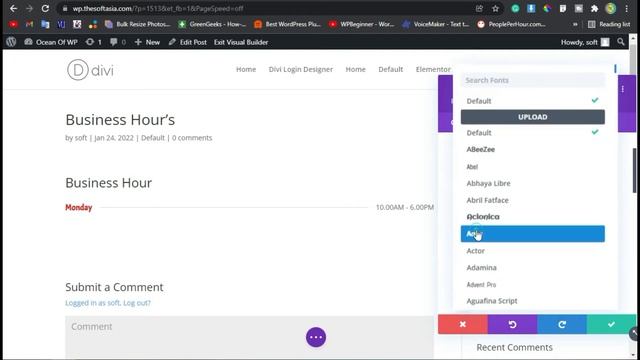Open Bulk Resize Photos bookmark
The width and height of the screenshot is (640, 360).
coord(138,24)
